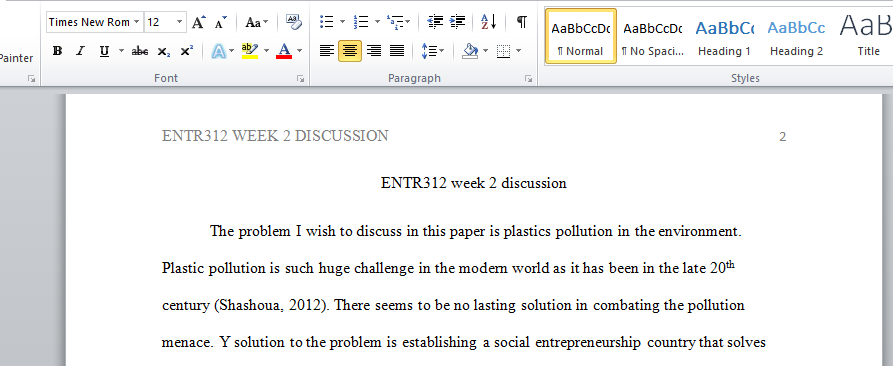Apply Shading paint bucket
Image resolution: width=893 pixels, height=366 pixels.
click(470, 51)
